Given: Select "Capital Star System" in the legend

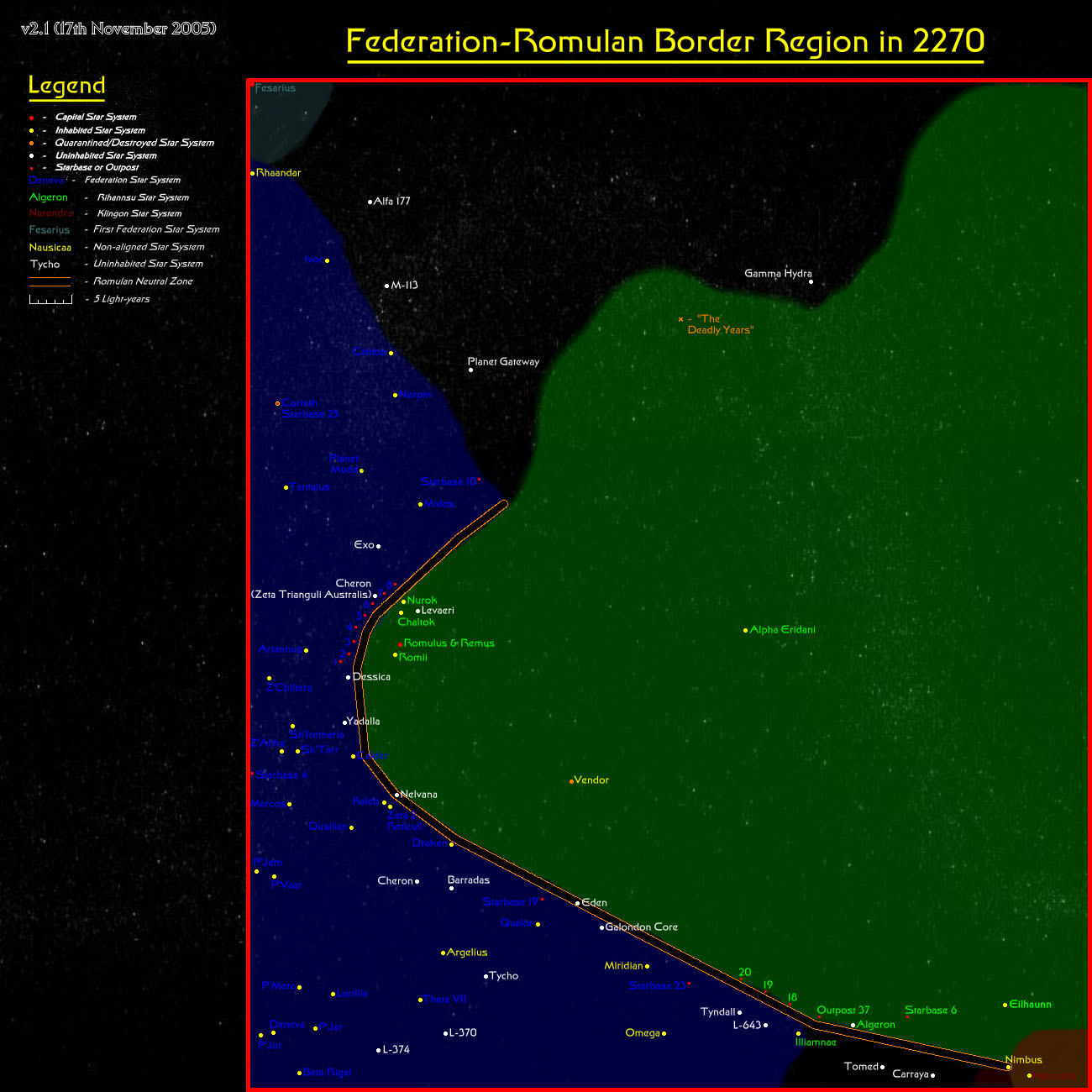Looking at the screenshot, I should coord(96,117).
